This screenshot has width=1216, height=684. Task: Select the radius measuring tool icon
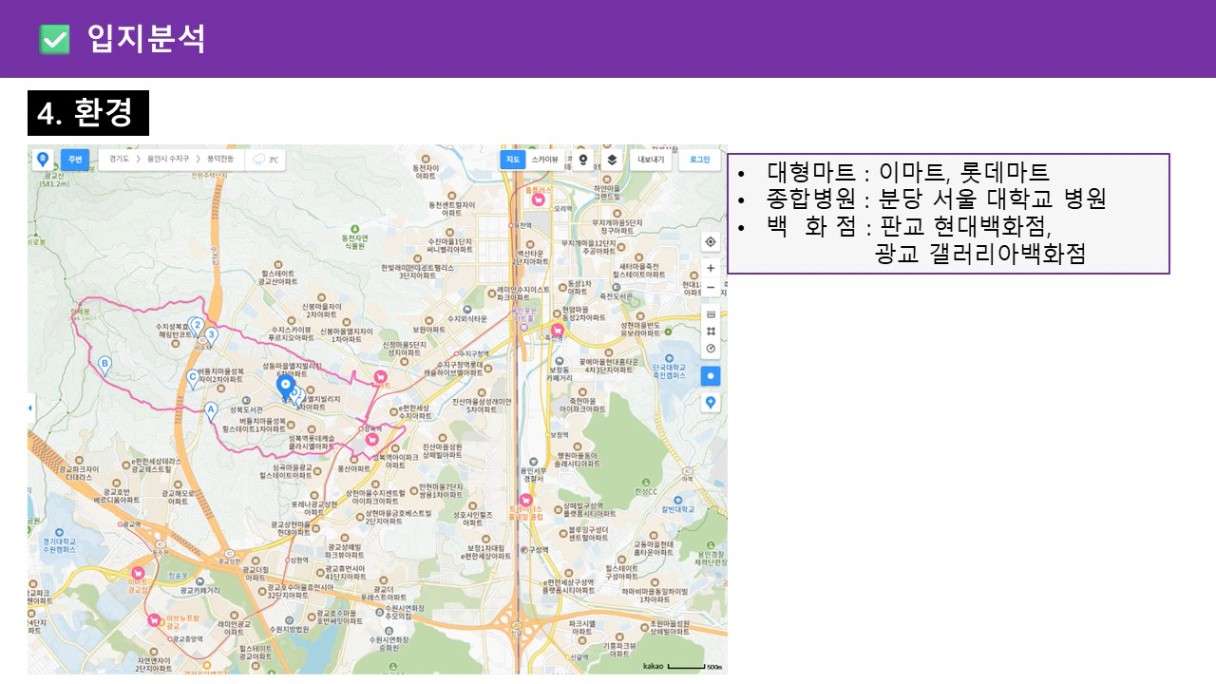click(710, 348)
